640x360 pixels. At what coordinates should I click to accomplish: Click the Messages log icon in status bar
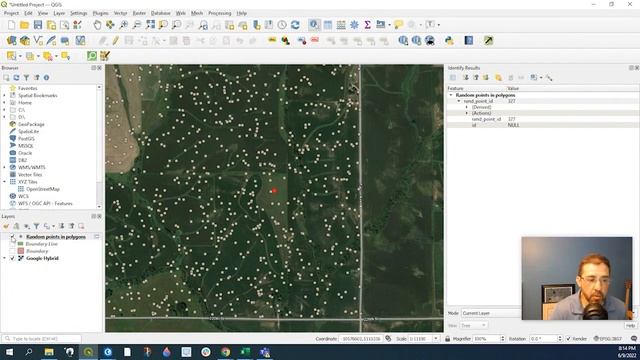coord(634,339)
